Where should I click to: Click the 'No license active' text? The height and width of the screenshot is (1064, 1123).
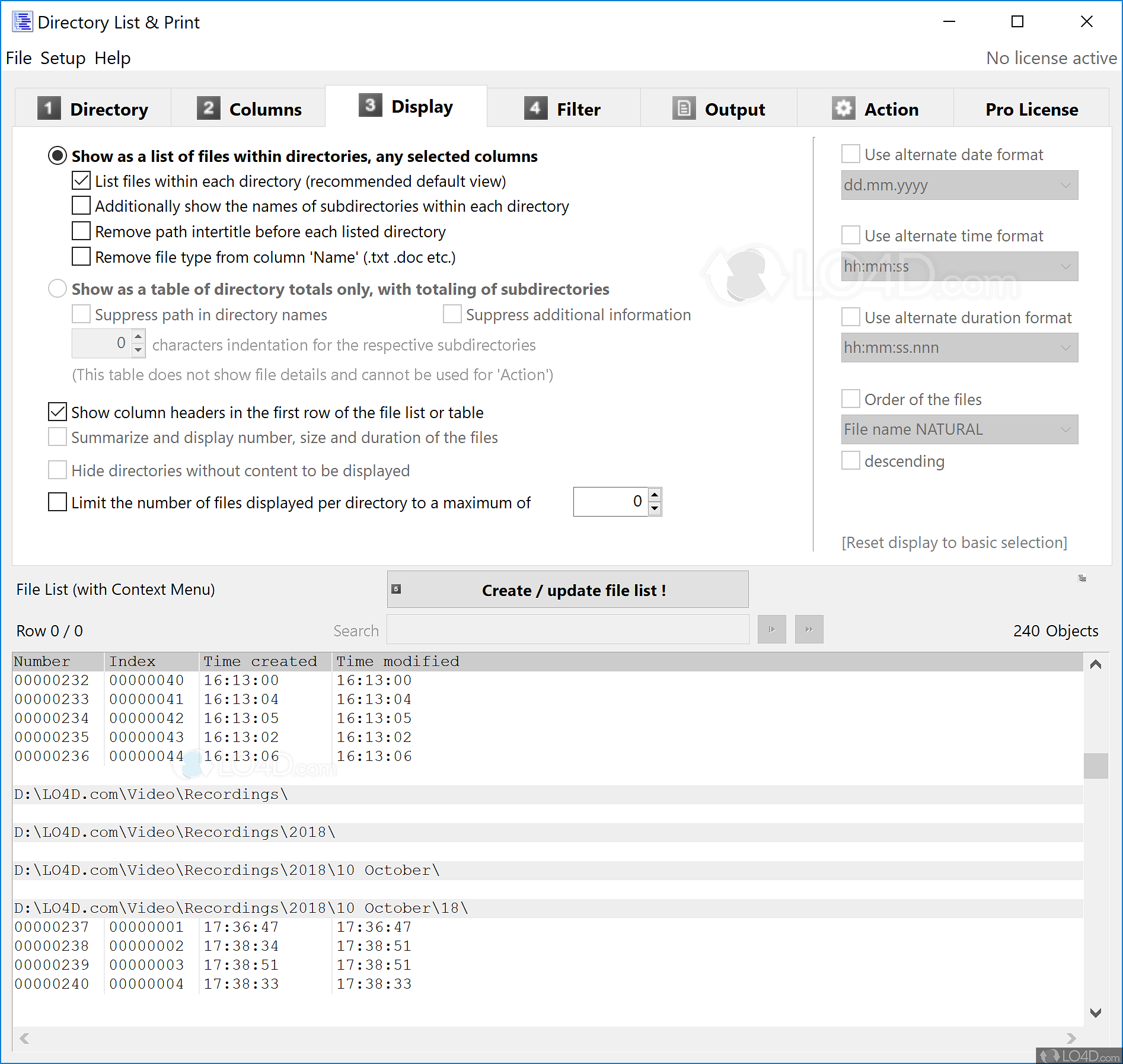point(1051,58)
